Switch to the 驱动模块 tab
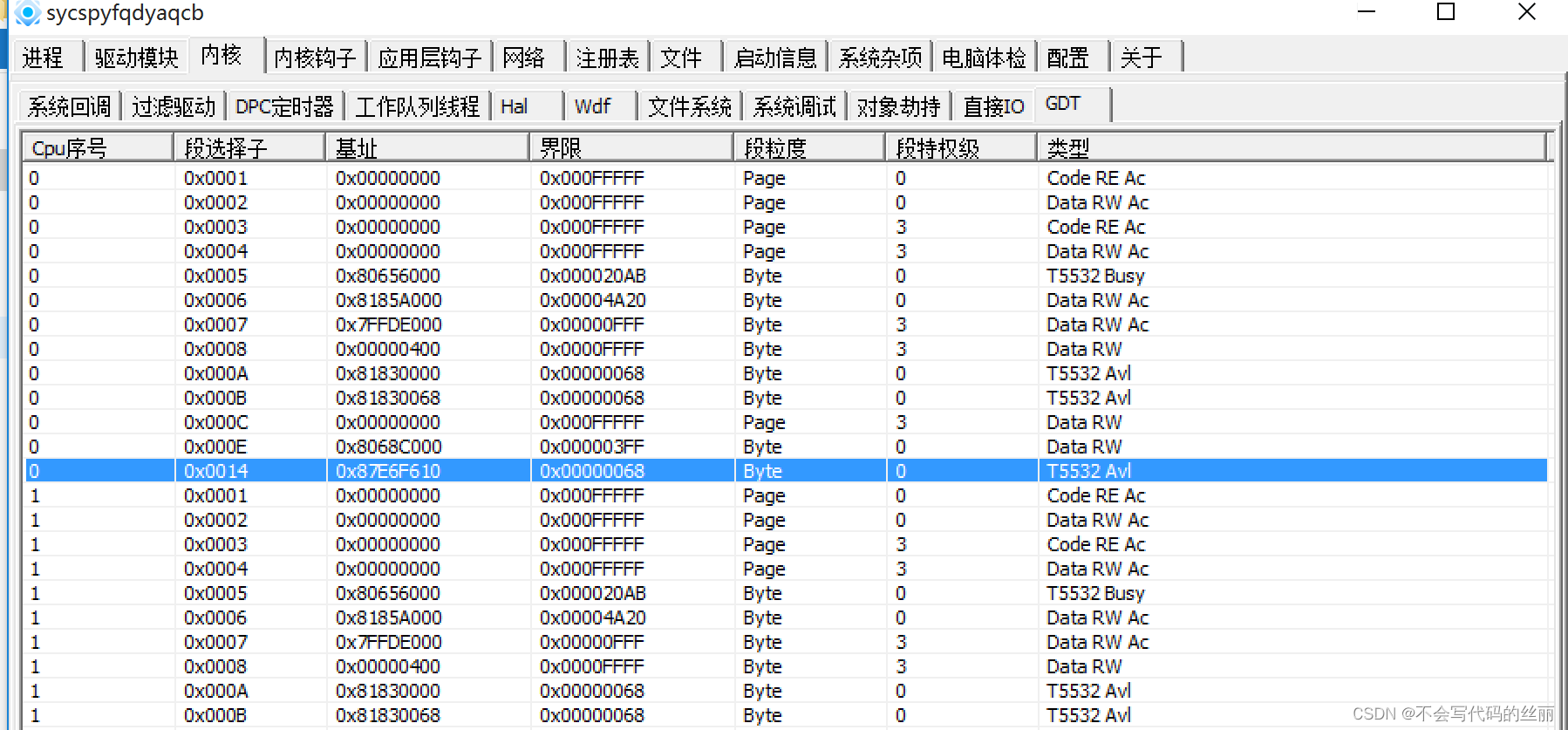 (136, 58)
